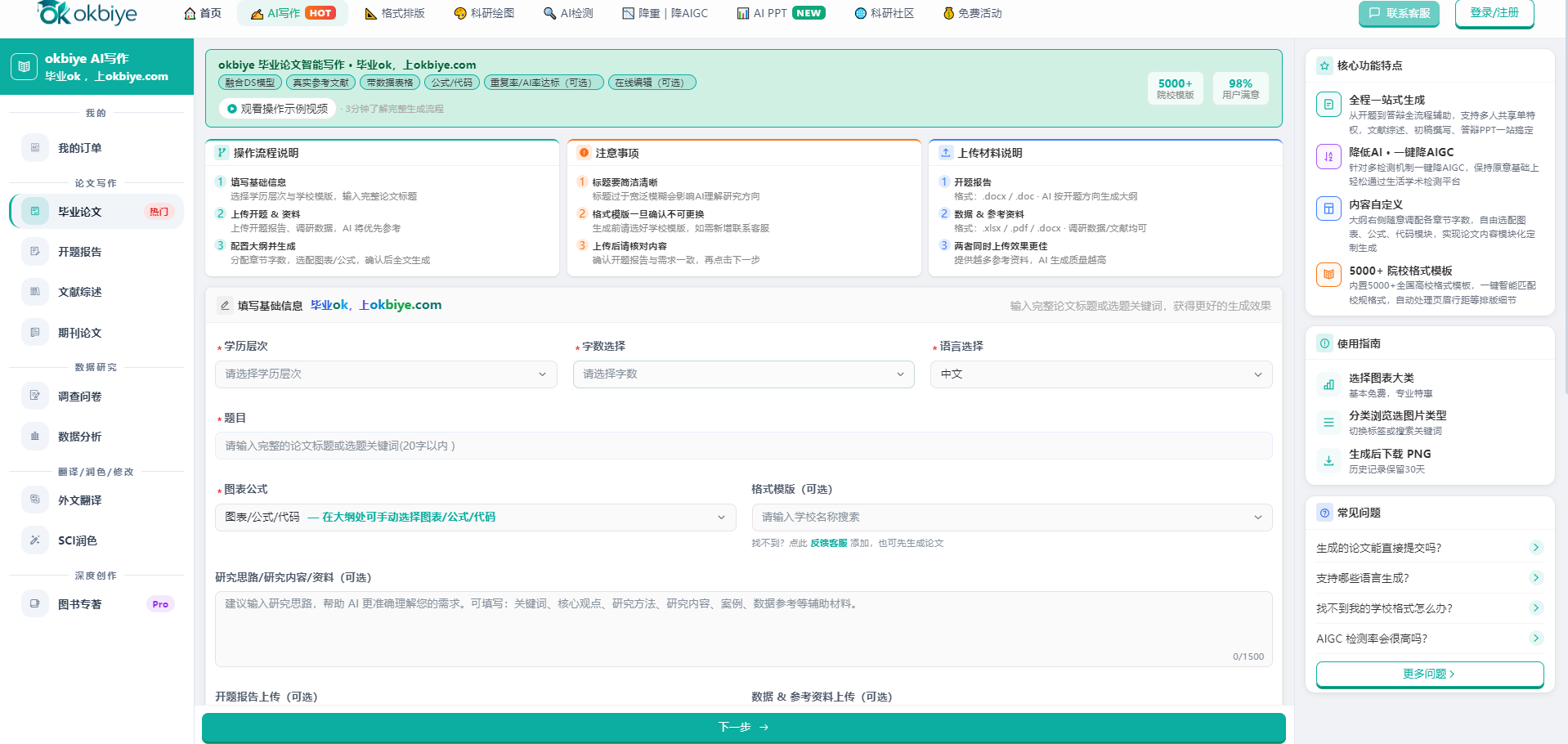Open the 图表公式 dropdown

point(476,517)
